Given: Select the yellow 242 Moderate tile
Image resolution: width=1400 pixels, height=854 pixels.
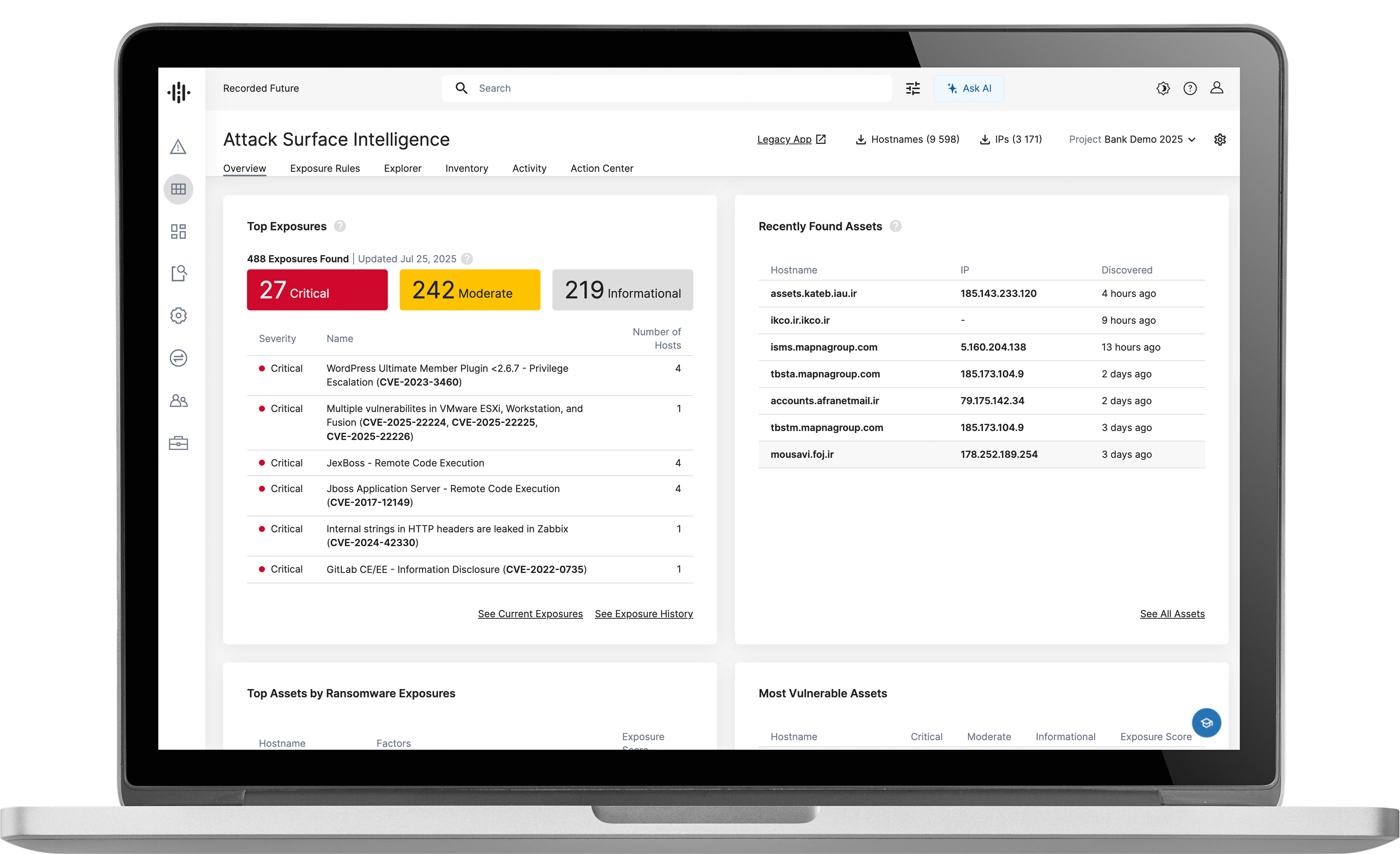Looking at the screenshot, I should tap(470, 290).
